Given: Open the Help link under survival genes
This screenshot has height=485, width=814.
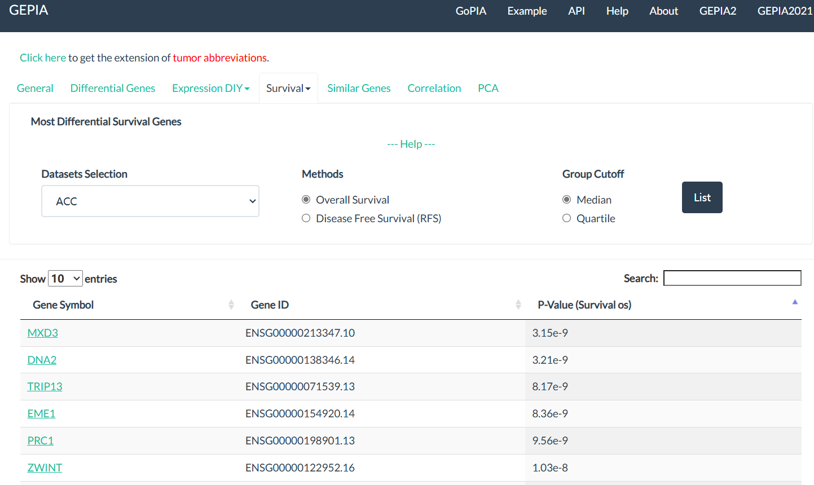Looking at the screenshot, I should coord(411,144).
